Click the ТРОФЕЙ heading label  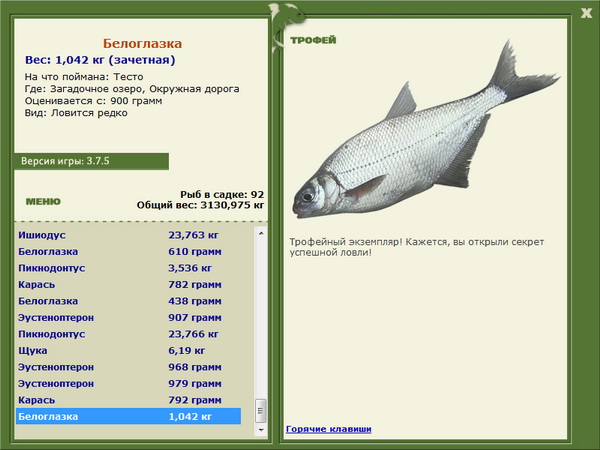(313, 40)
